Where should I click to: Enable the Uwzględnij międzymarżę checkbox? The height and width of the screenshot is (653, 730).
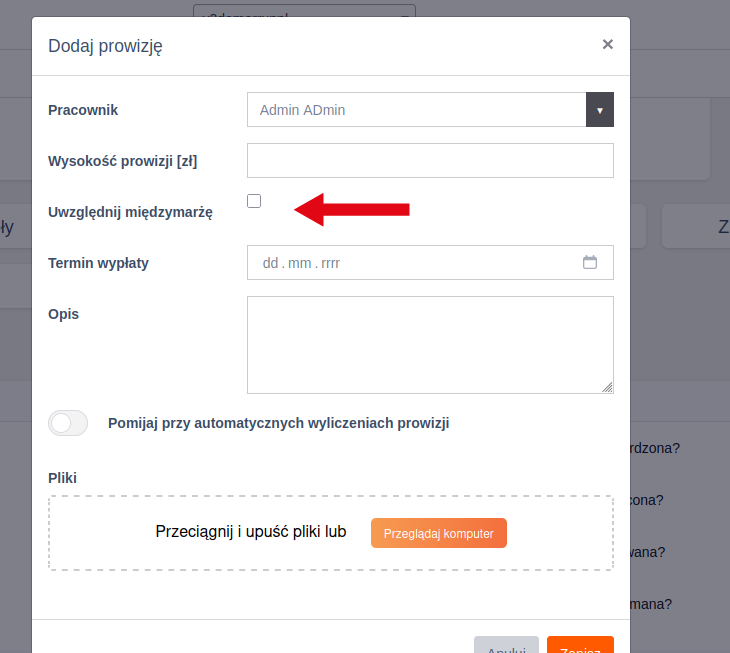(x=254, y=201)
